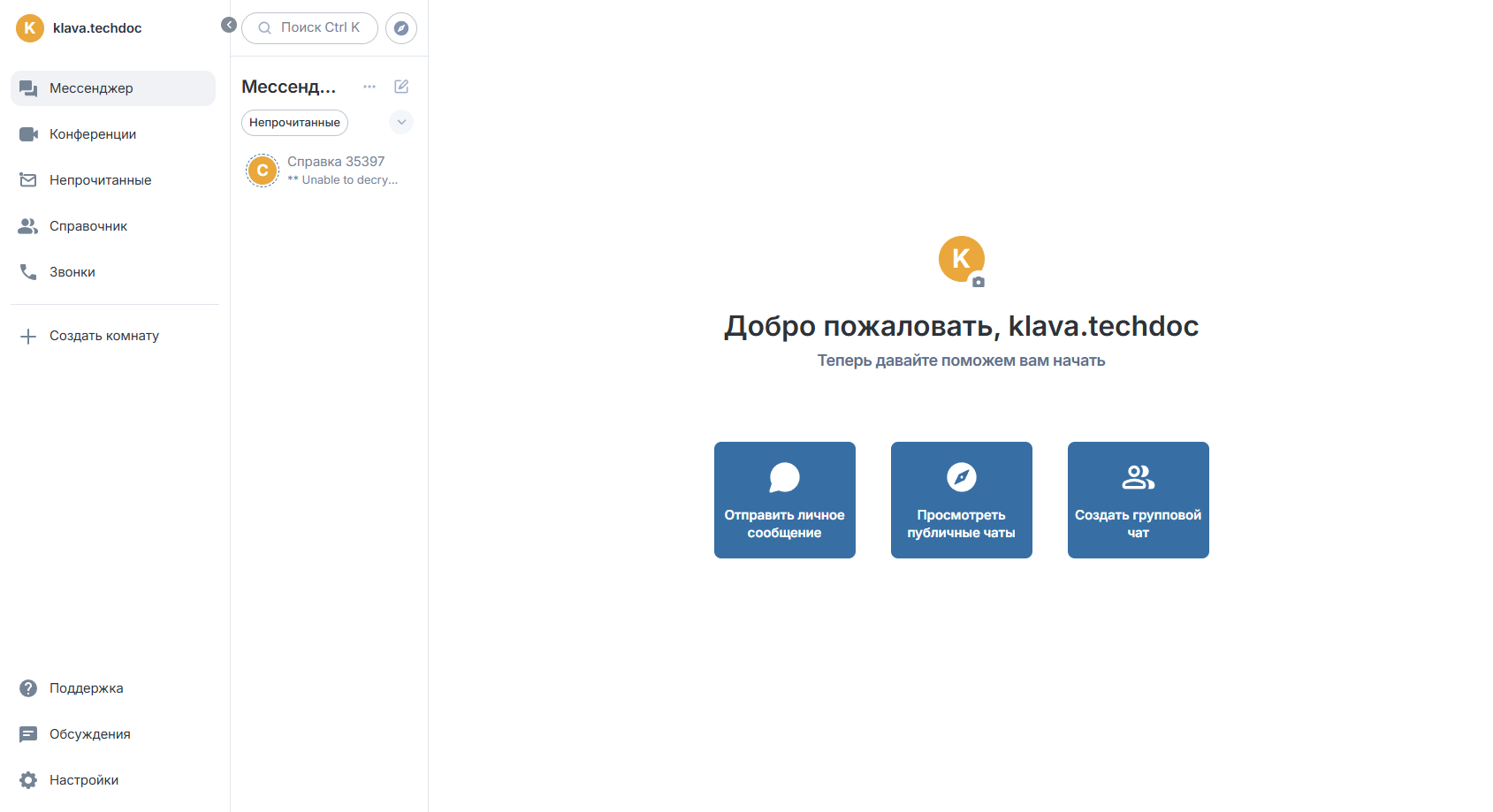Click Создать комнату to create room
1493x812 pixels.
pyautogui.click(x=113, y=336)
